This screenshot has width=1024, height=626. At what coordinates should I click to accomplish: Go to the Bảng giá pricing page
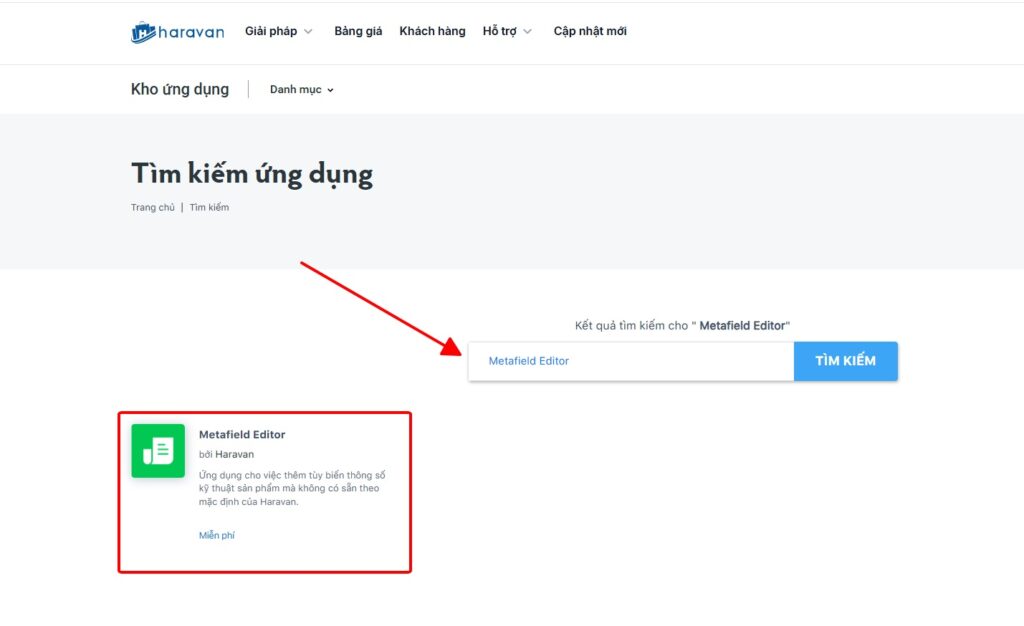pos(358,31)
